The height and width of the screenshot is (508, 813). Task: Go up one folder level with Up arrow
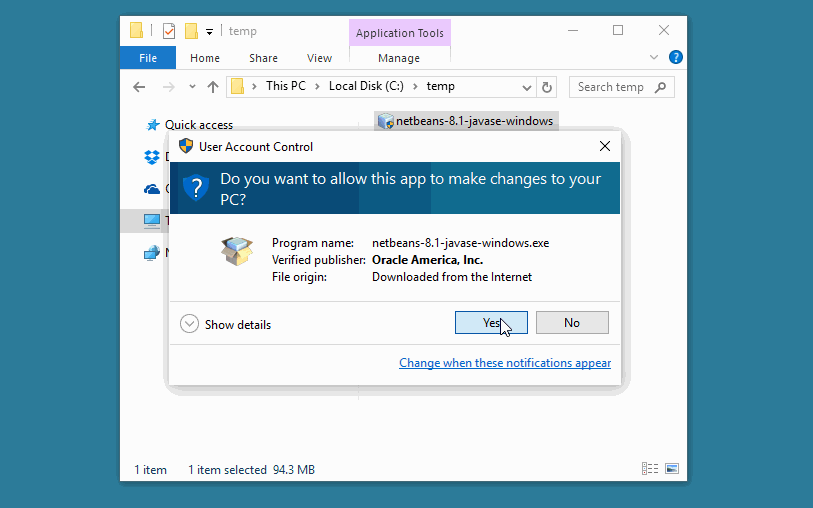[212, 87]
